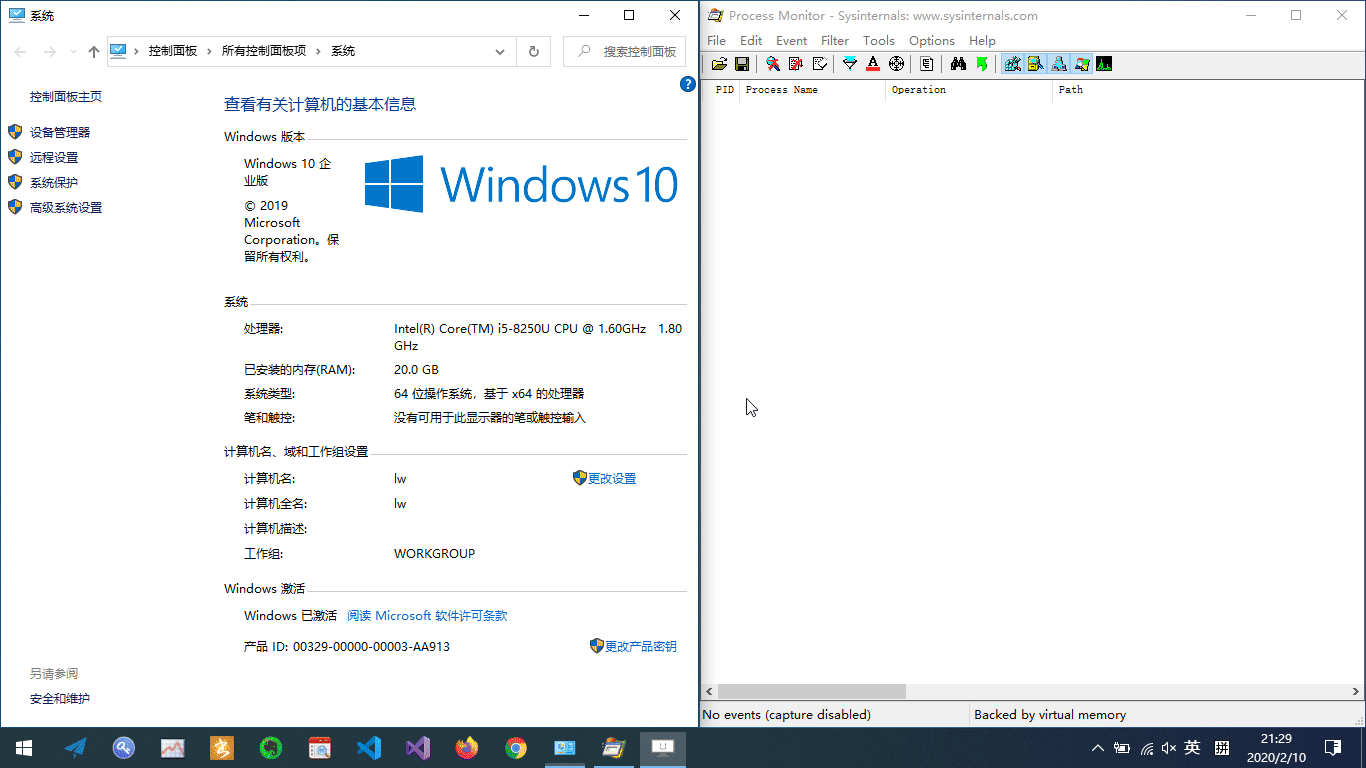Open 安全和维护 link
1366x768 pixels.
(60, 698)
